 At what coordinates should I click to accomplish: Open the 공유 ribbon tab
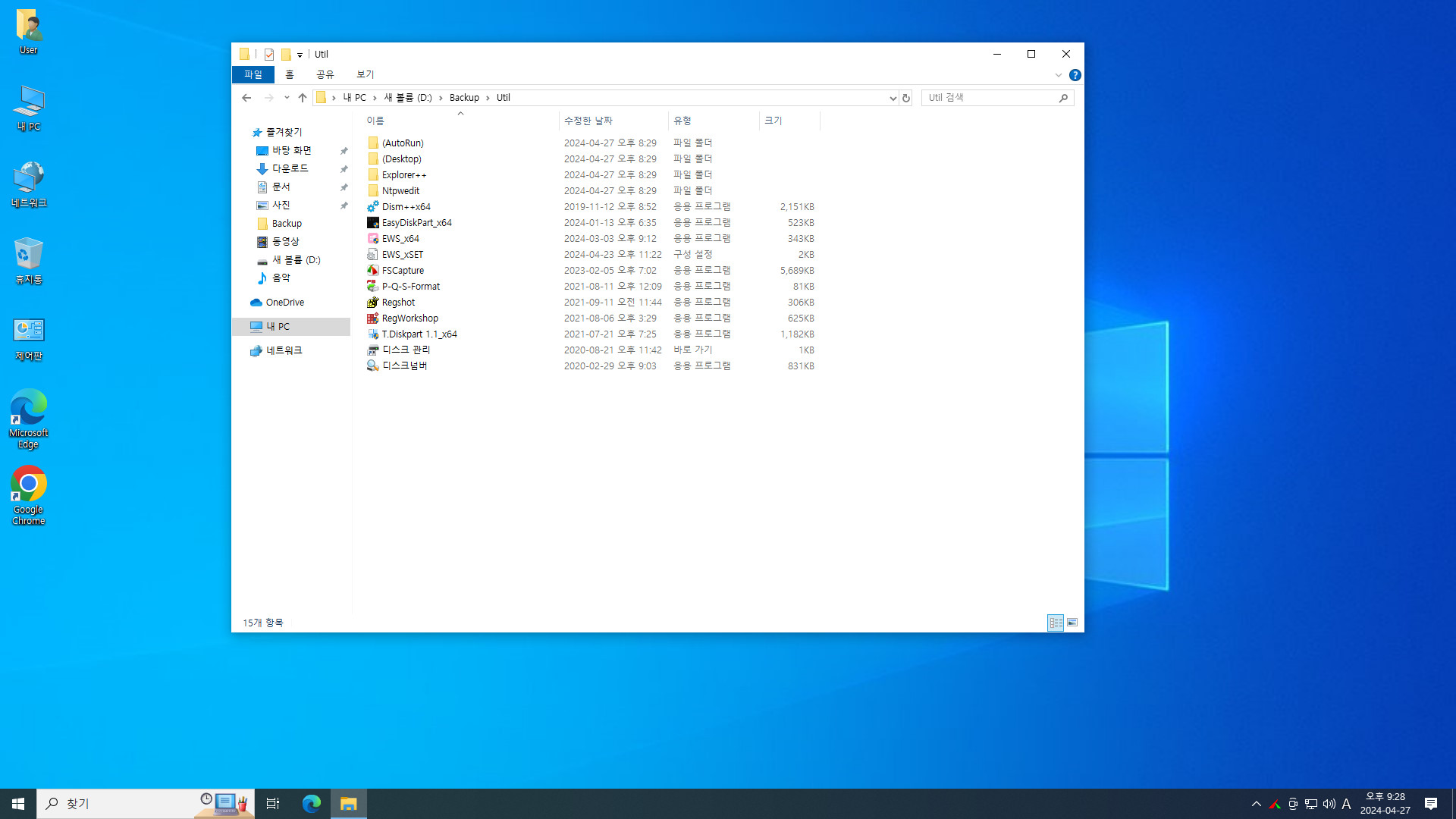click(325, 74)
